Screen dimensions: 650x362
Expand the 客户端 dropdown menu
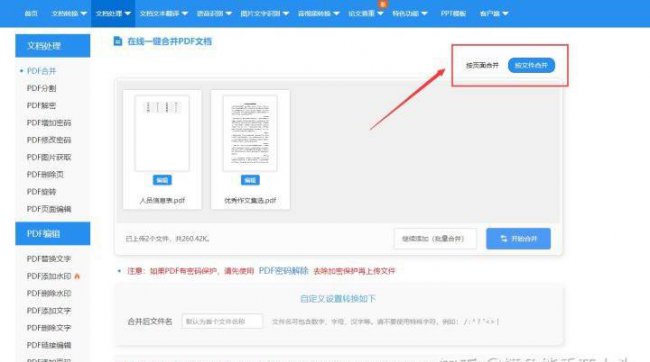click(494, 13)
